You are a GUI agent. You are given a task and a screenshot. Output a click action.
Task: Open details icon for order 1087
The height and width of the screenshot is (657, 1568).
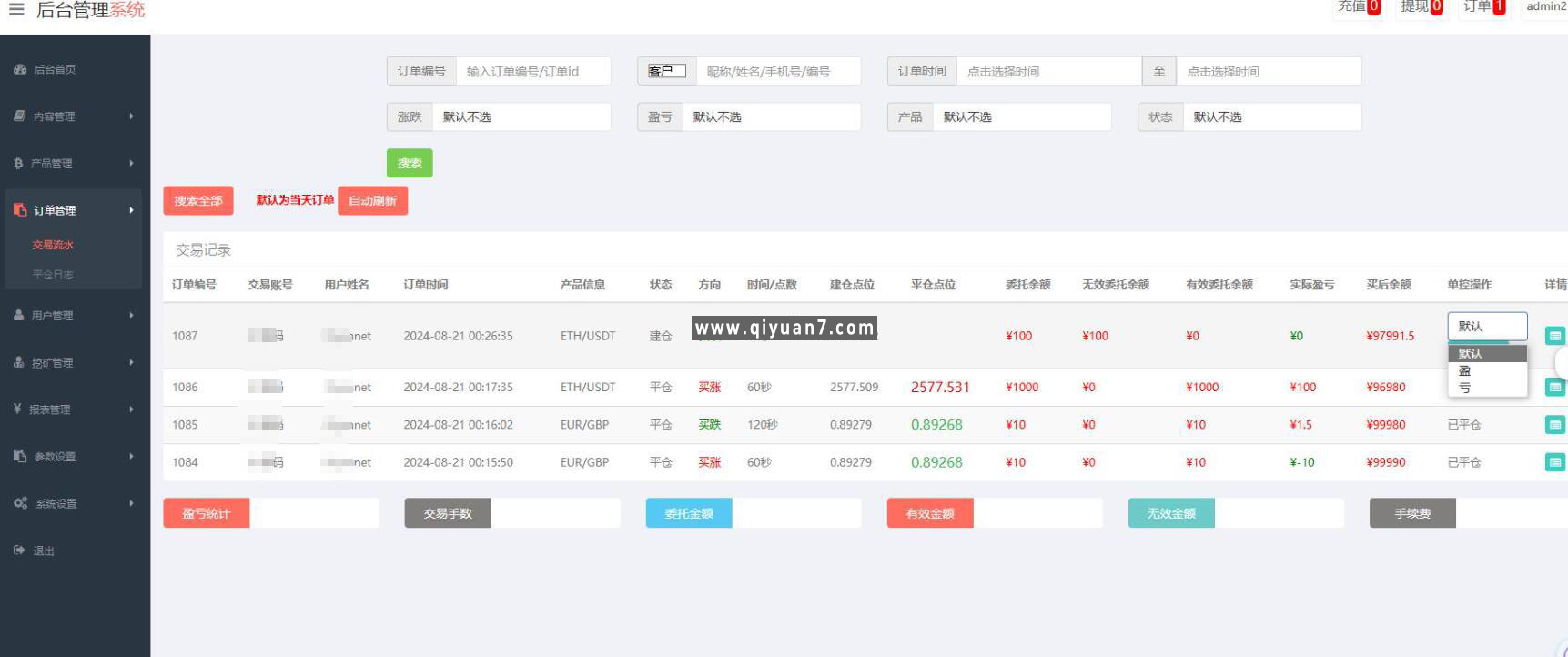[1554, 336]
